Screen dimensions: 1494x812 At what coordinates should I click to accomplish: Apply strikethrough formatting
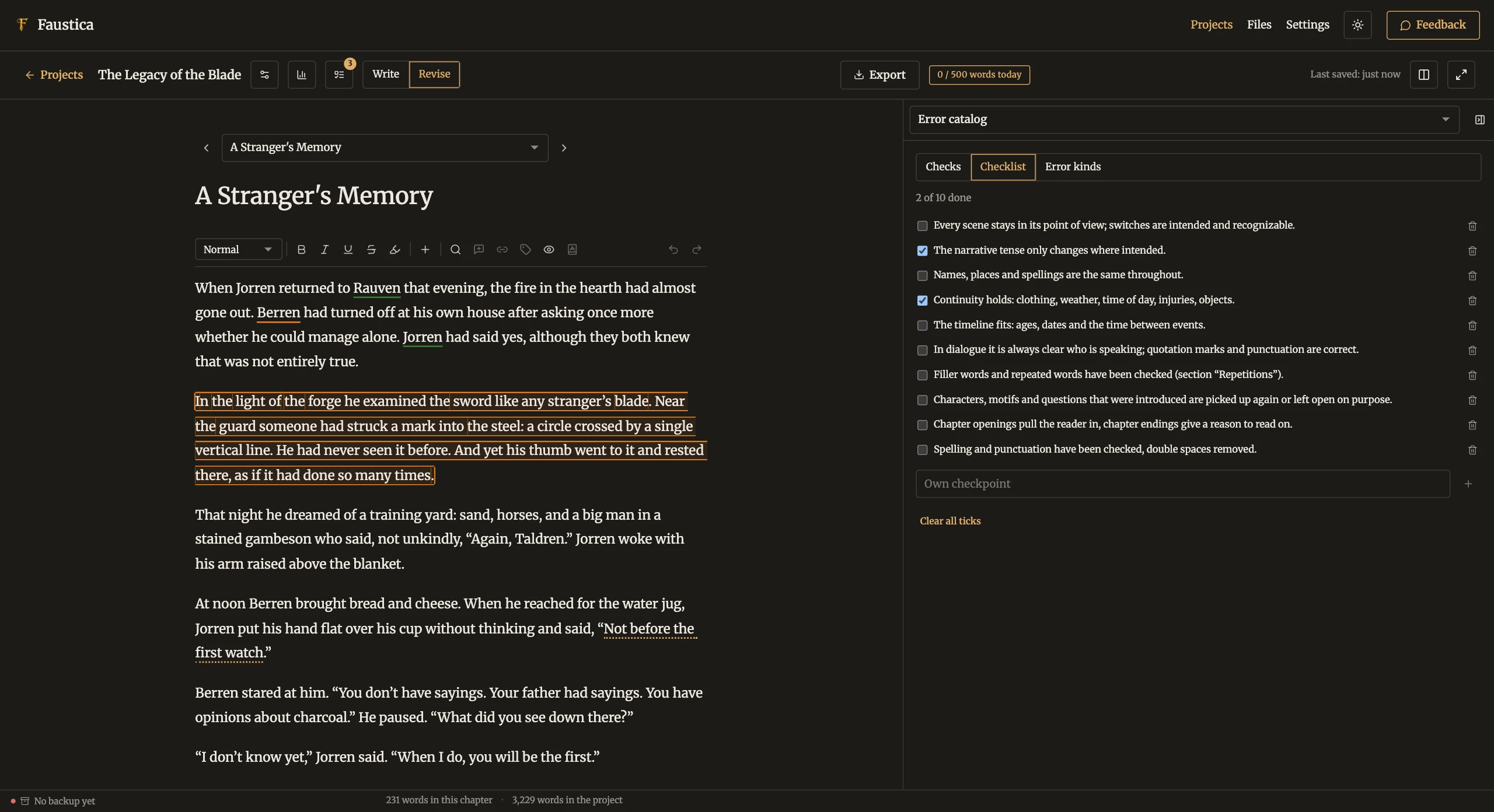click(x=371, y=250)
